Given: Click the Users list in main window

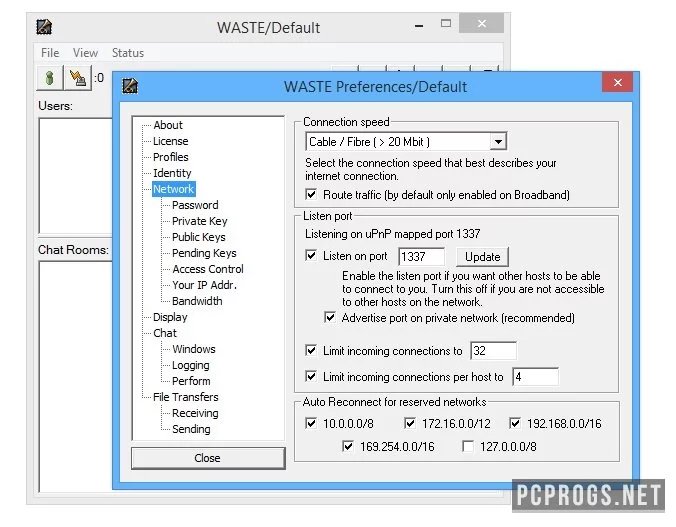Looking at the screenshot, I should click(x=76, y=176).
